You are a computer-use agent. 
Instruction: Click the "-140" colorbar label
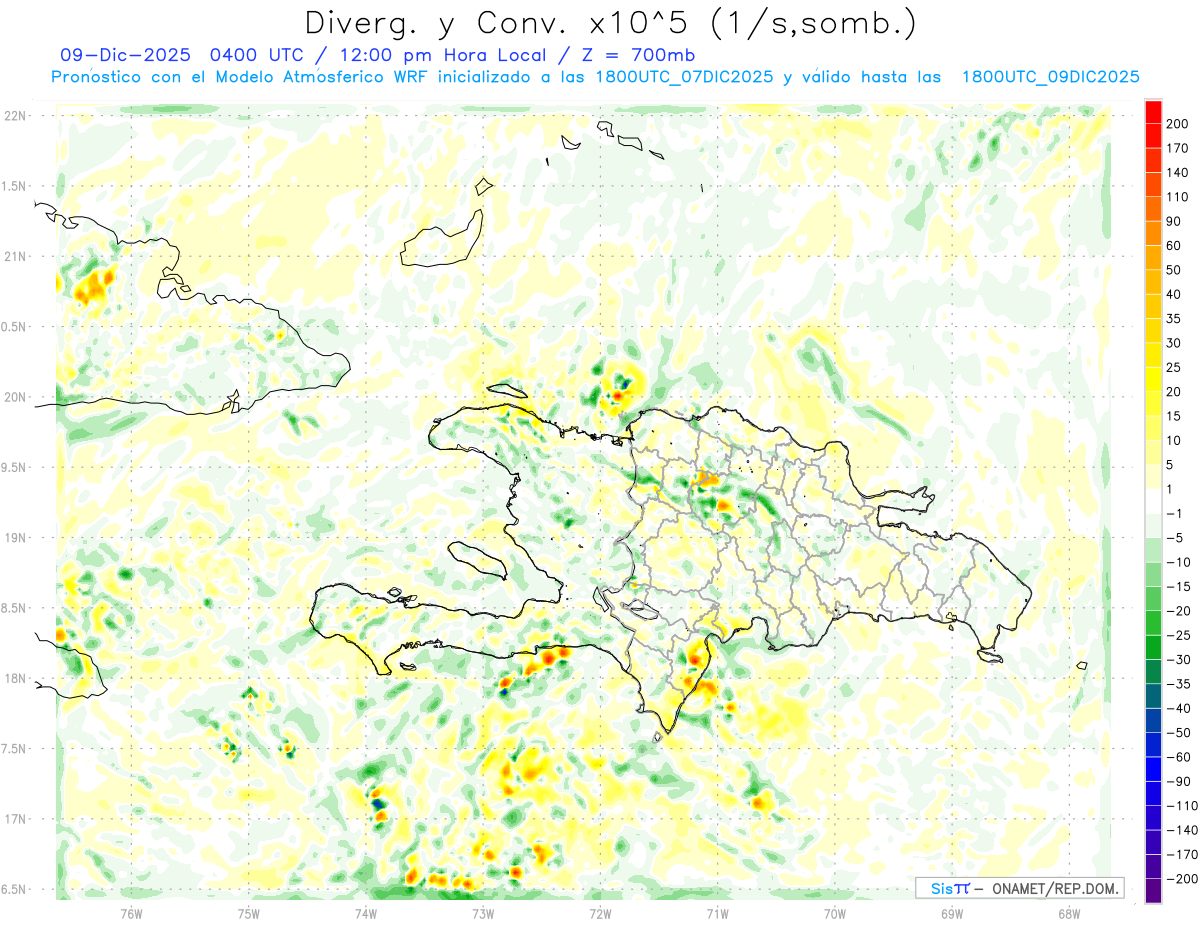click(x=1181, y=830)
